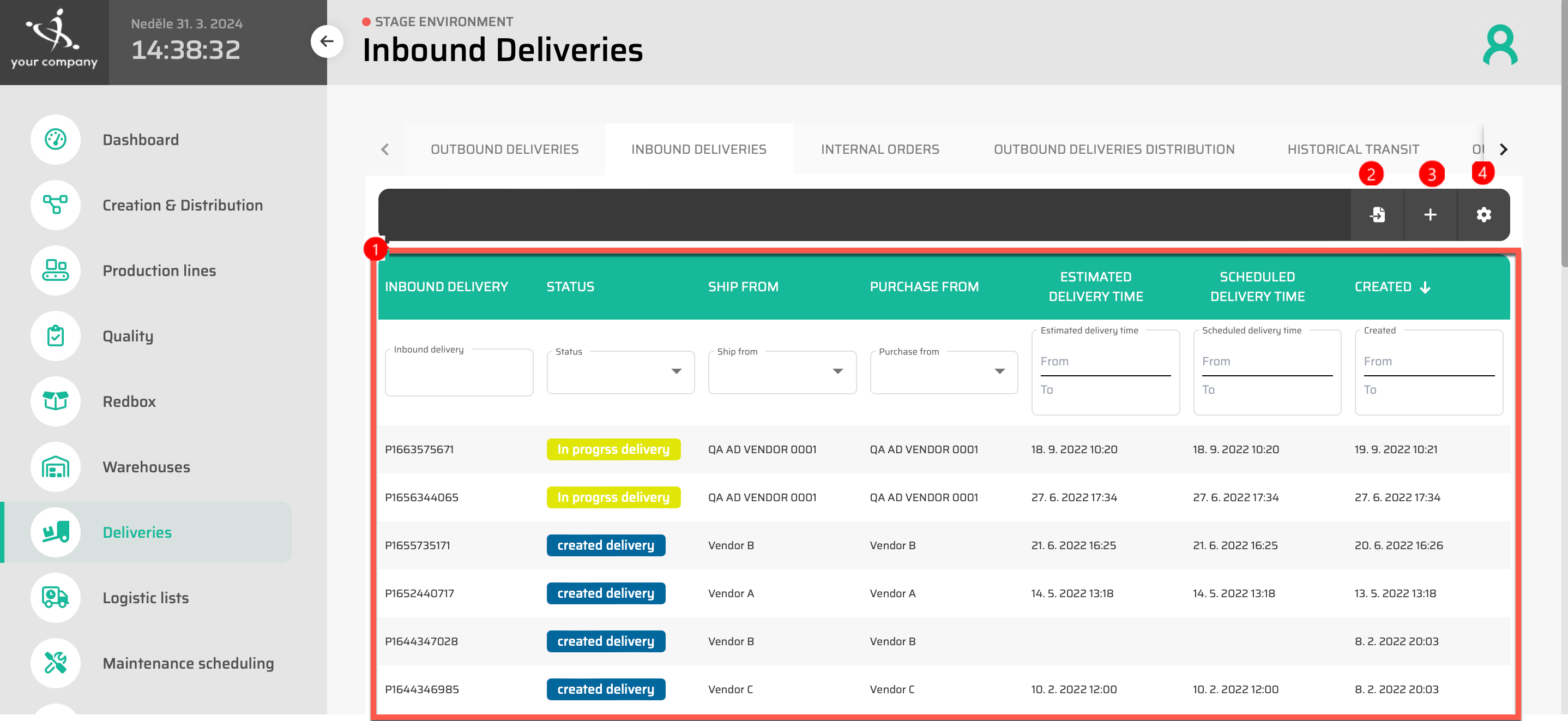This screenshot has height=721, width=1568.
Task: Open the table settings gear icon
Action: click(1484, 215)
